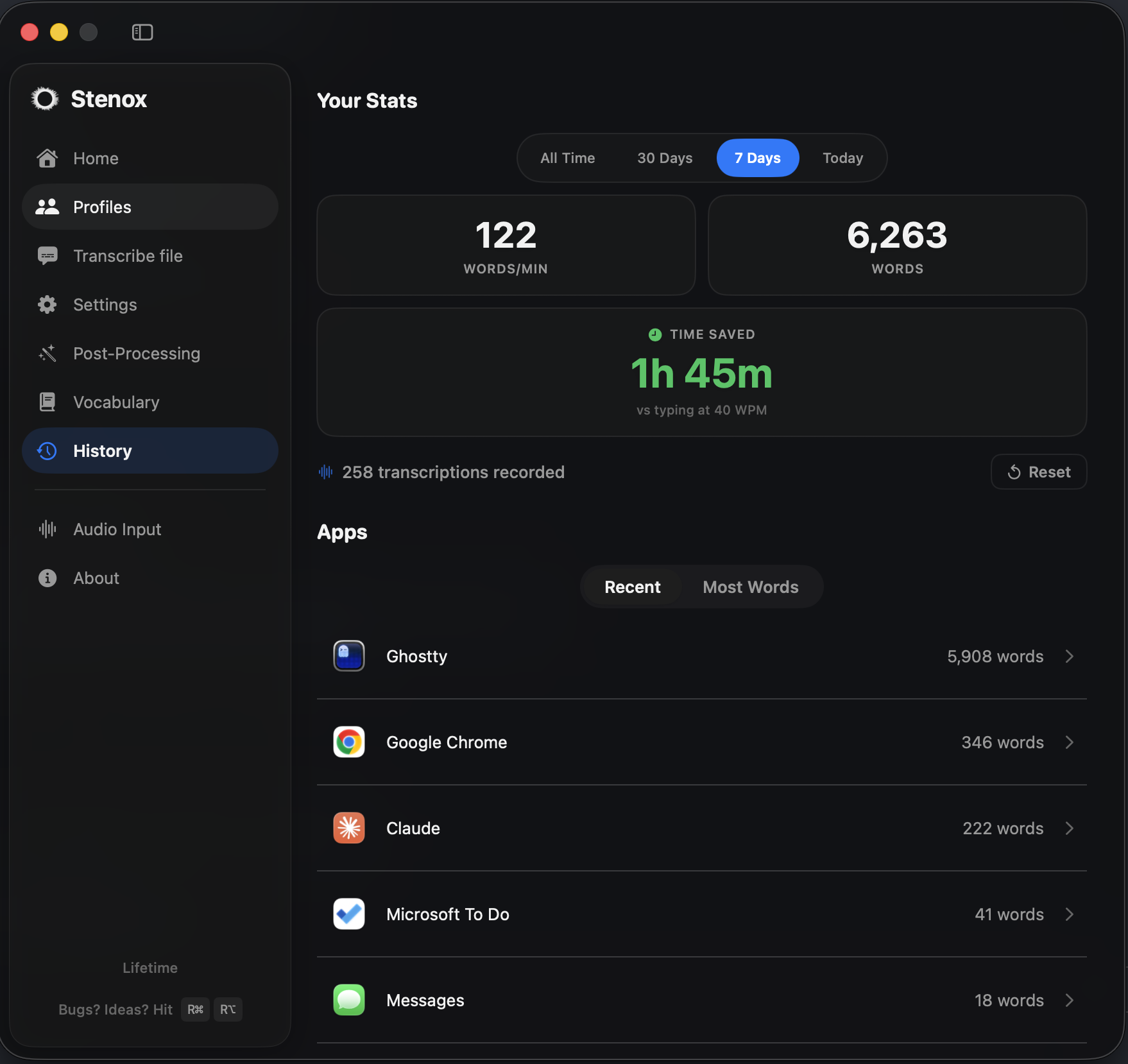The image size is (1128, 1064).
Task: Reset the recorded stats
Action: (1039, 472)
